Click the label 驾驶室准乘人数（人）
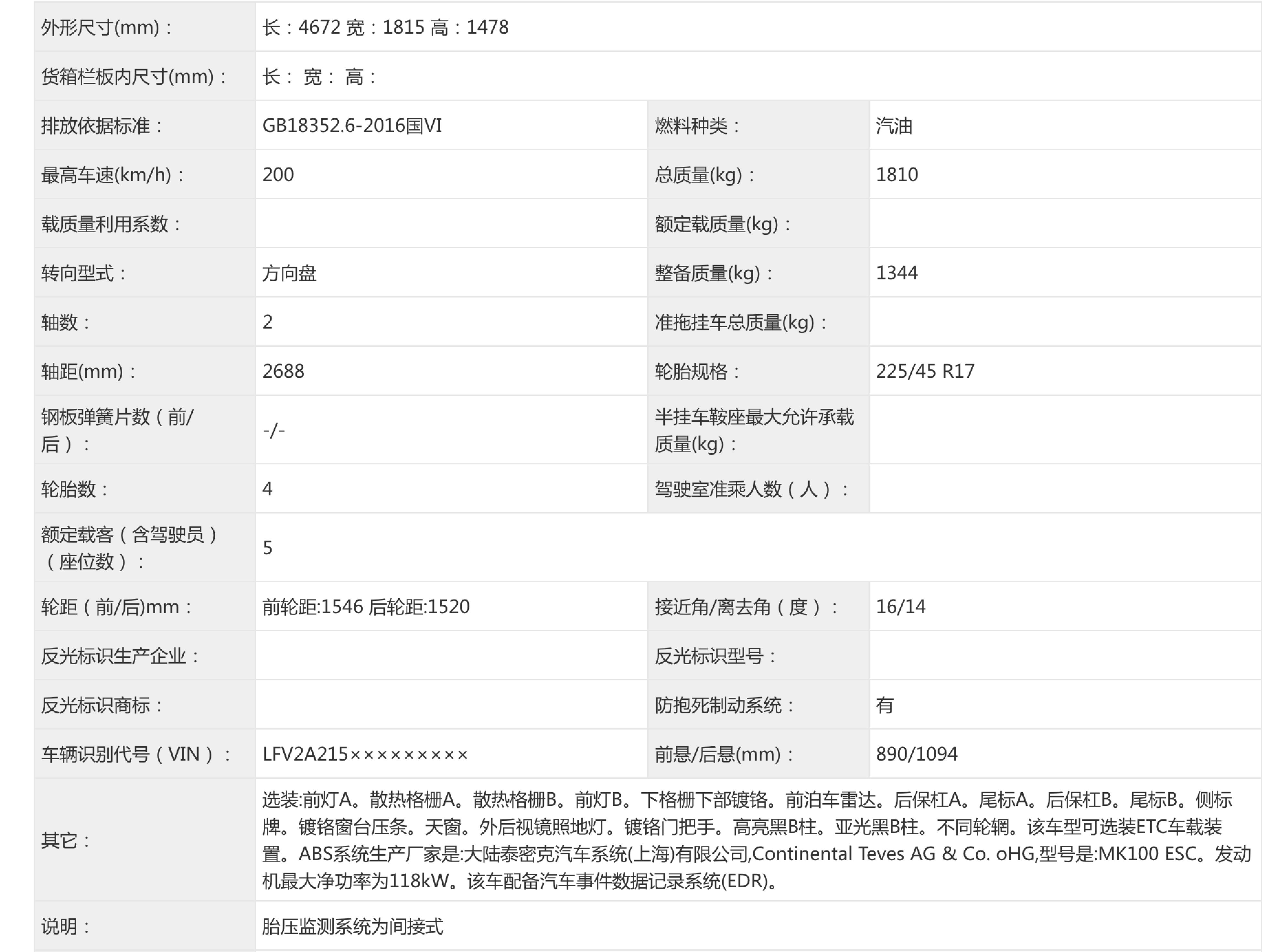 pos(752,489)
